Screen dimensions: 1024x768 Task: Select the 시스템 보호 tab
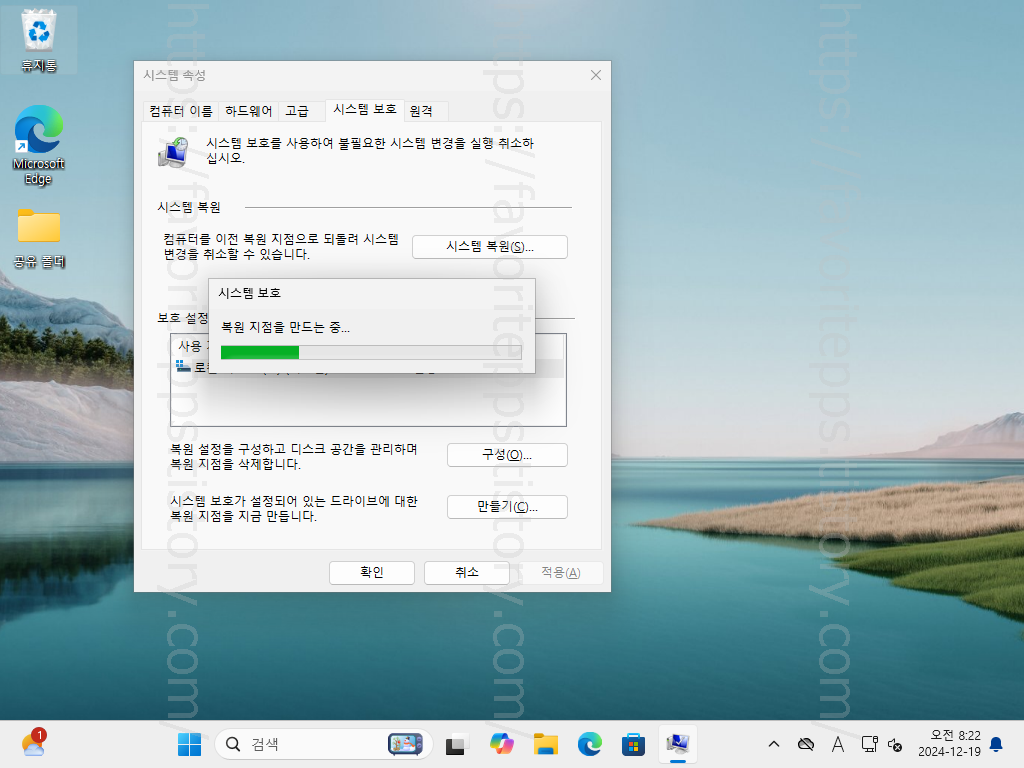(365, 110)
